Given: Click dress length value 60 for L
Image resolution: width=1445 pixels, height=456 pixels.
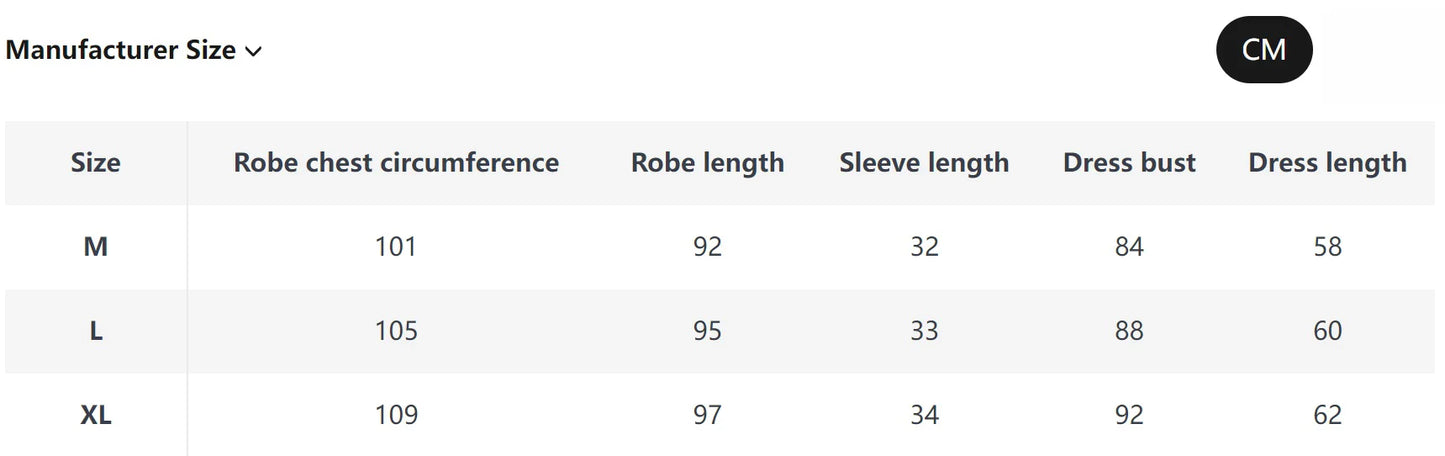Looking at the screenshot, I should coord(1327,331).
